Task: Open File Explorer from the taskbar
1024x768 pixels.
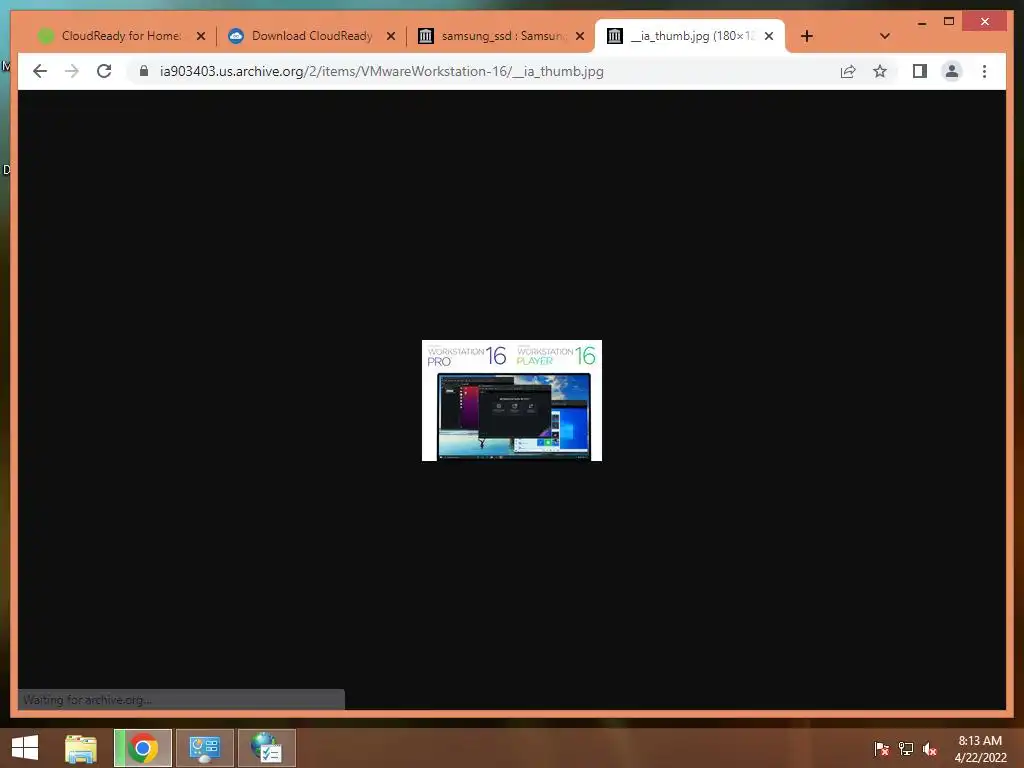Action: point(80,748)
